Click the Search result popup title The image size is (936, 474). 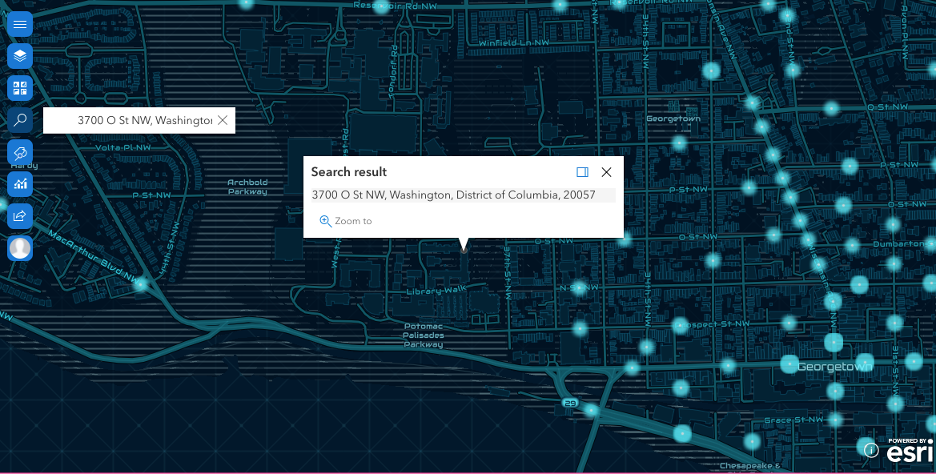(x=349, y=172)
